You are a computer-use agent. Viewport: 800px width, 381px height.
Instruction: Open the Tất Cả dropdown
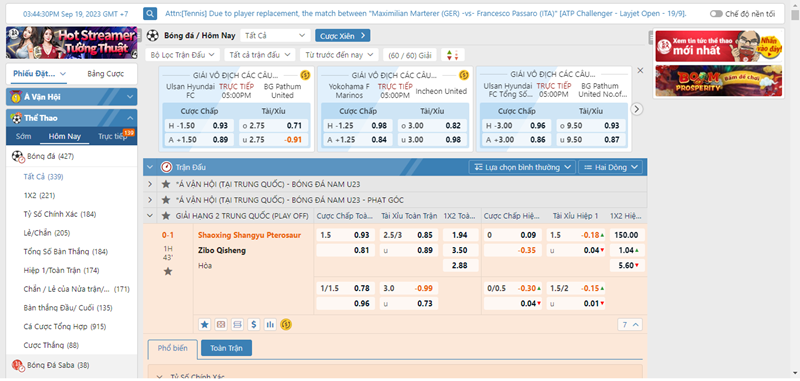coord(275,35)
